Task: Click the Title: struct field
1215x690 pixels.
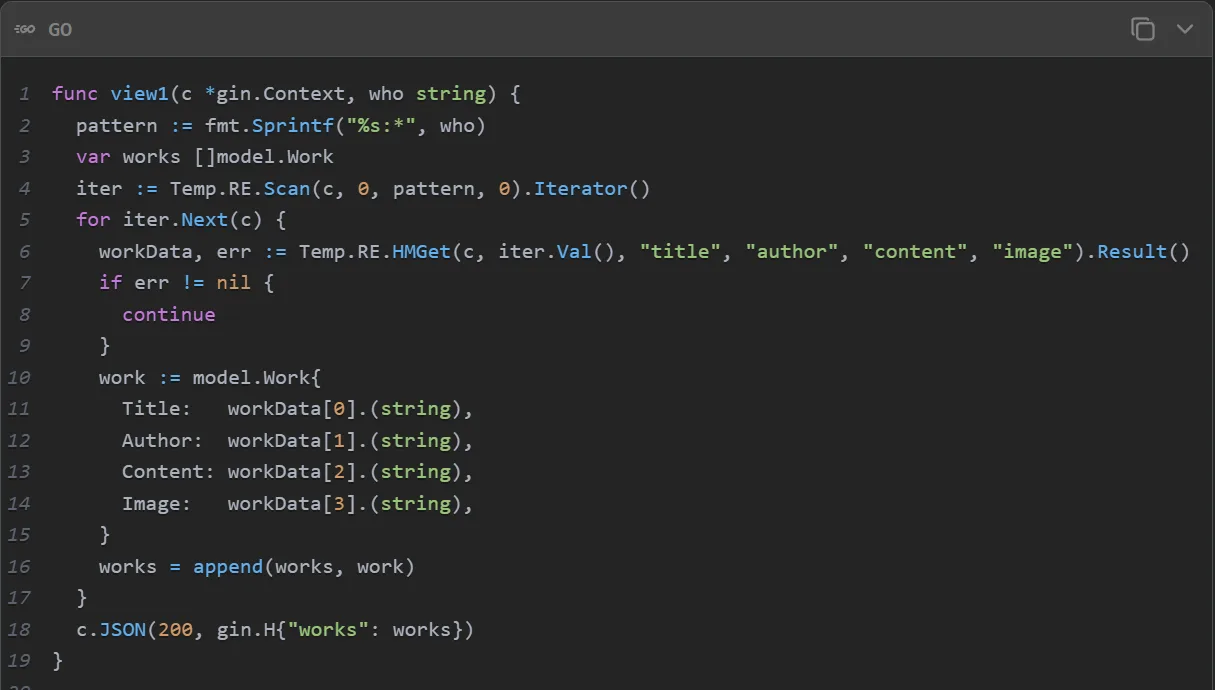Action: coord(157,409)
